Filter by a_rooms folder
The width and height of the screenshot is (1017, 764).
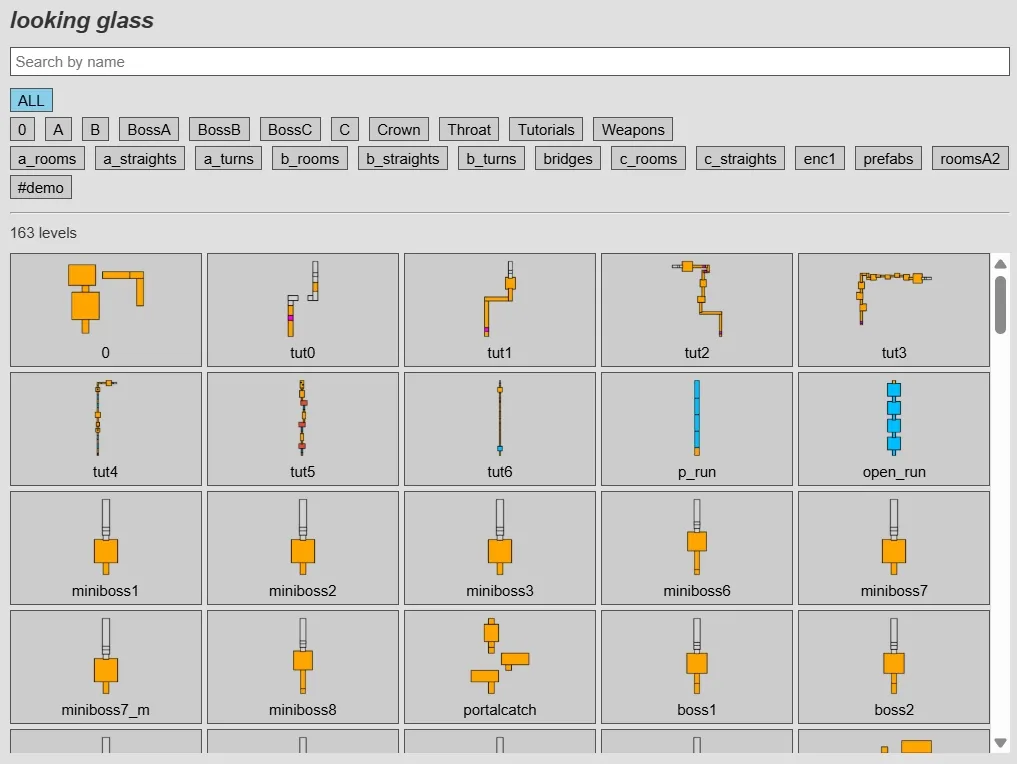click(47, 159)
